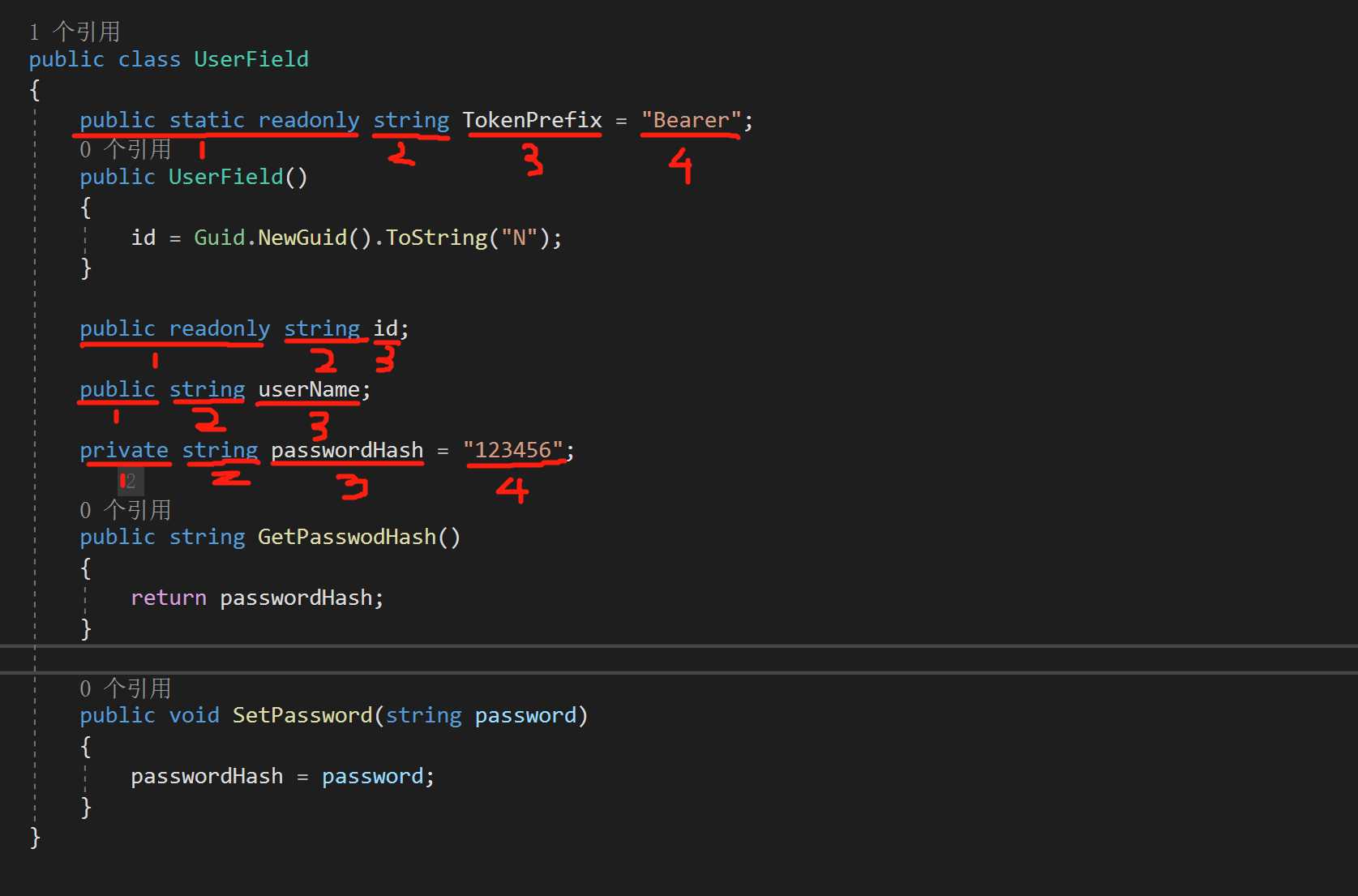Image resolution: width=1358 pixels, height=896 pixels.
Task: Click the "N" string argument
Action: pos(519,238)
